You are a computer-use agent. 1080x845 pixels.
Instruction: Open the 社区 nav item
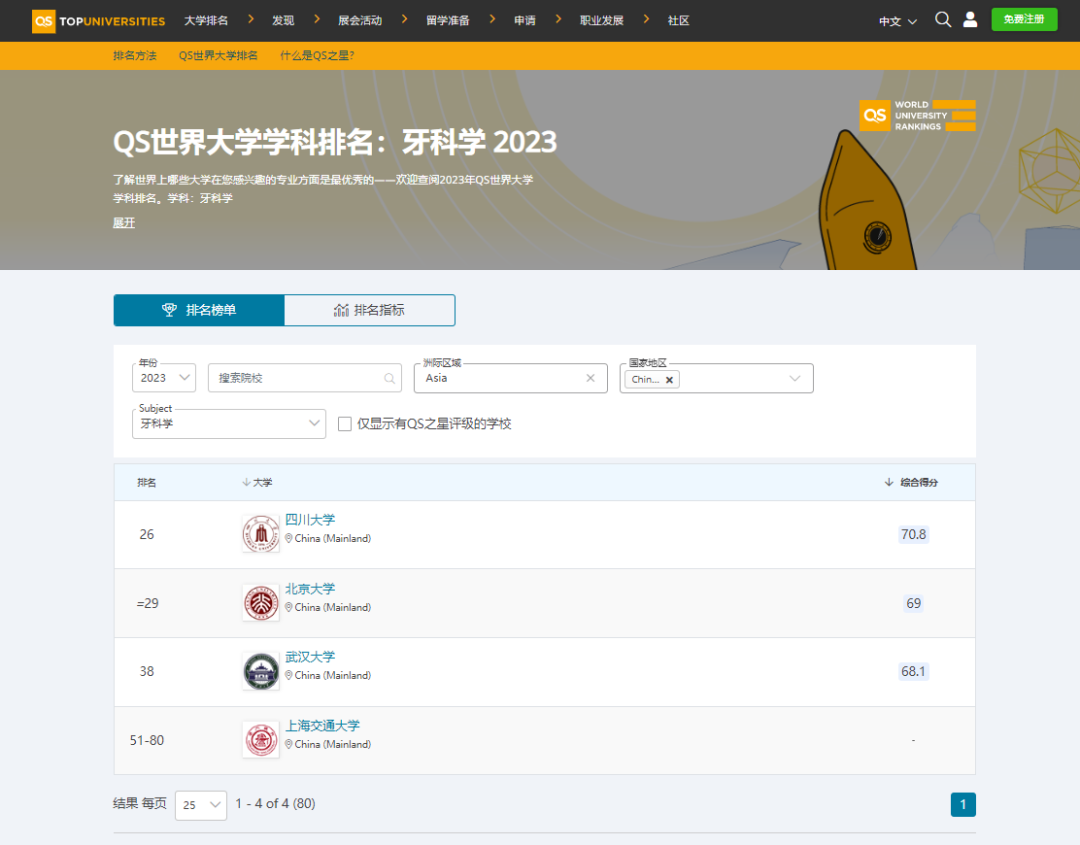[x=678, y=21]
